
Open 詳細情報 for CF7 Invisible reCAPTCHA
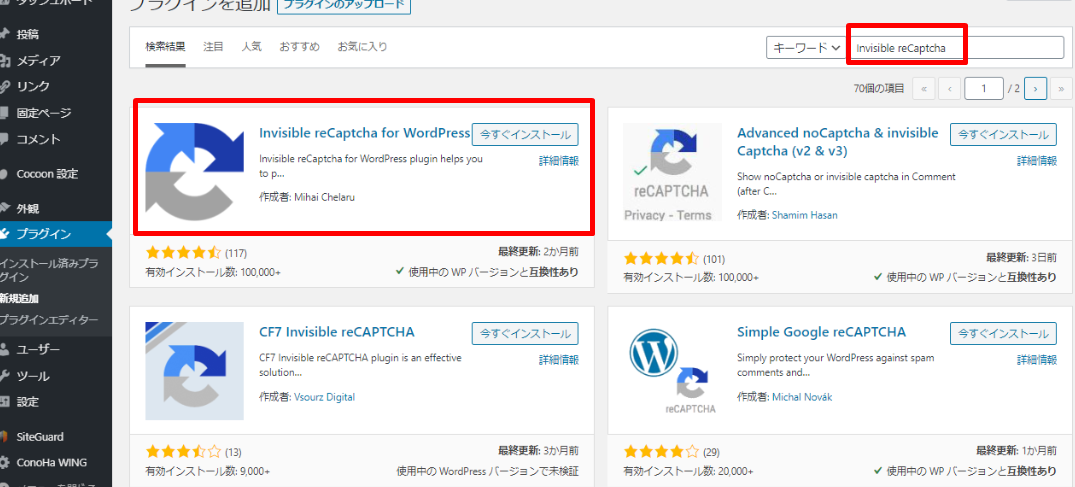(558, 359)
